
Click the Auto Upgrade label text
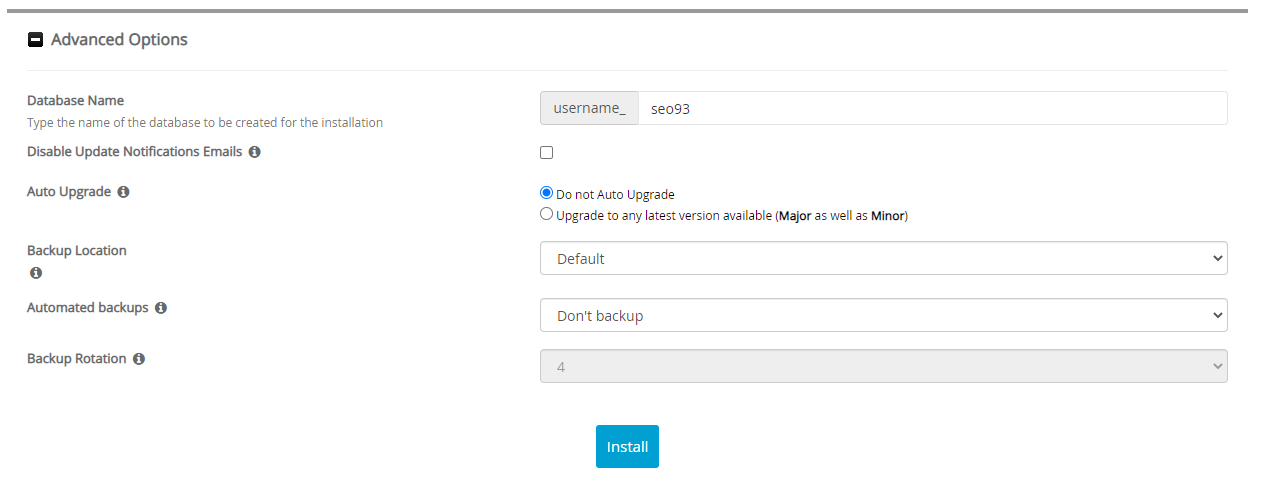coord(69,192)
